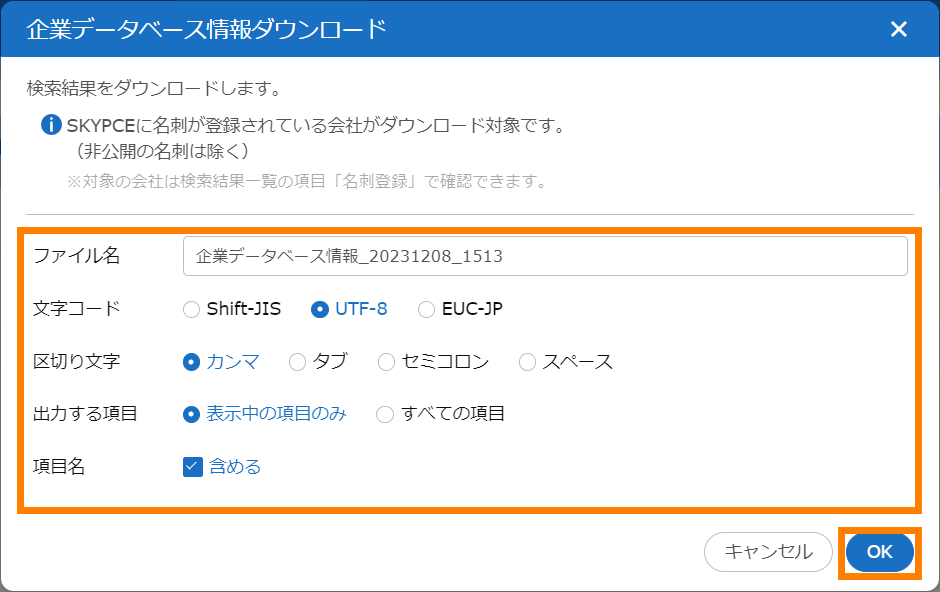Screen dimensions: 940x592
Task: Choose すべての項目 for output items
Action: (385, 414)
